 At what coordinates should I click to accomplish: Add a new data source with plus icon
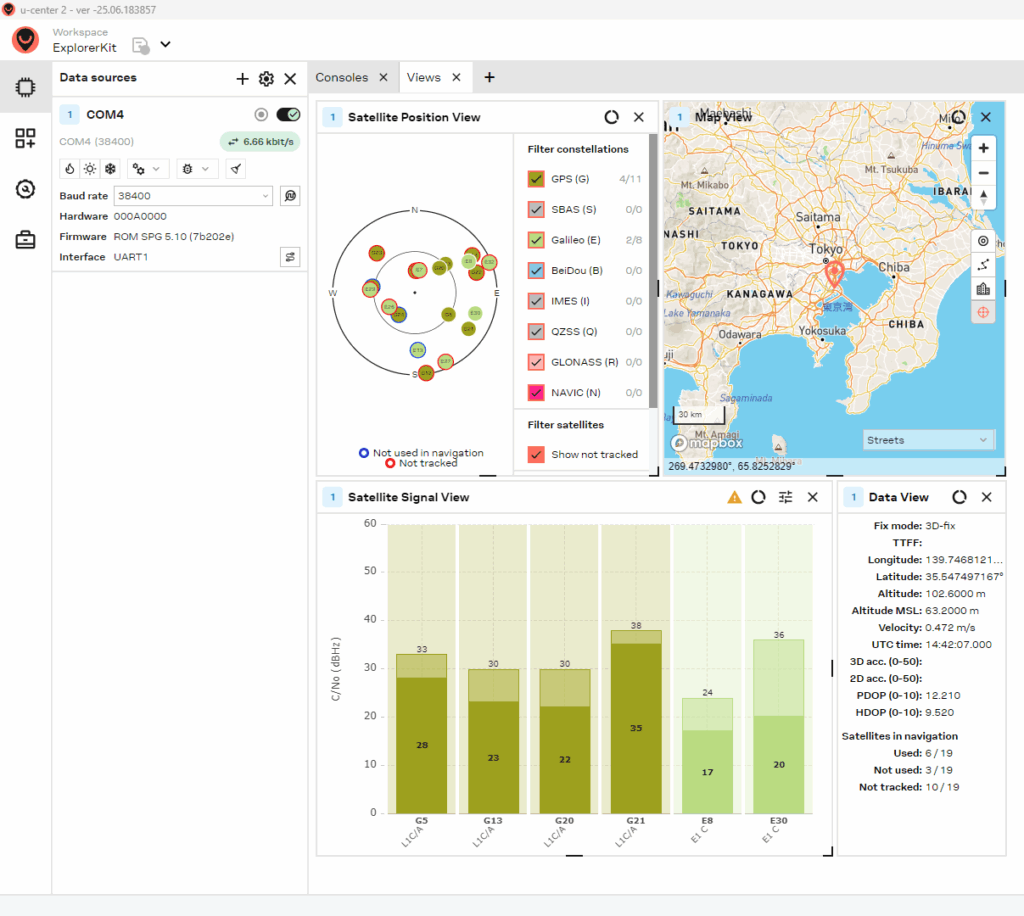pyautogui.click(x=242, y=79)
